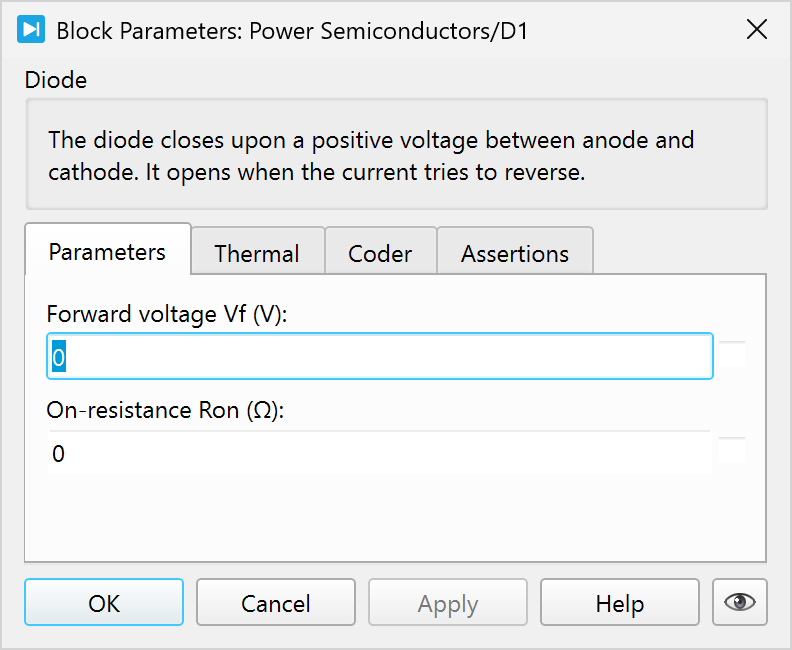792x650 pixels.
Task: Stay on the Parameters tab
Action: (x=107, y=252)
